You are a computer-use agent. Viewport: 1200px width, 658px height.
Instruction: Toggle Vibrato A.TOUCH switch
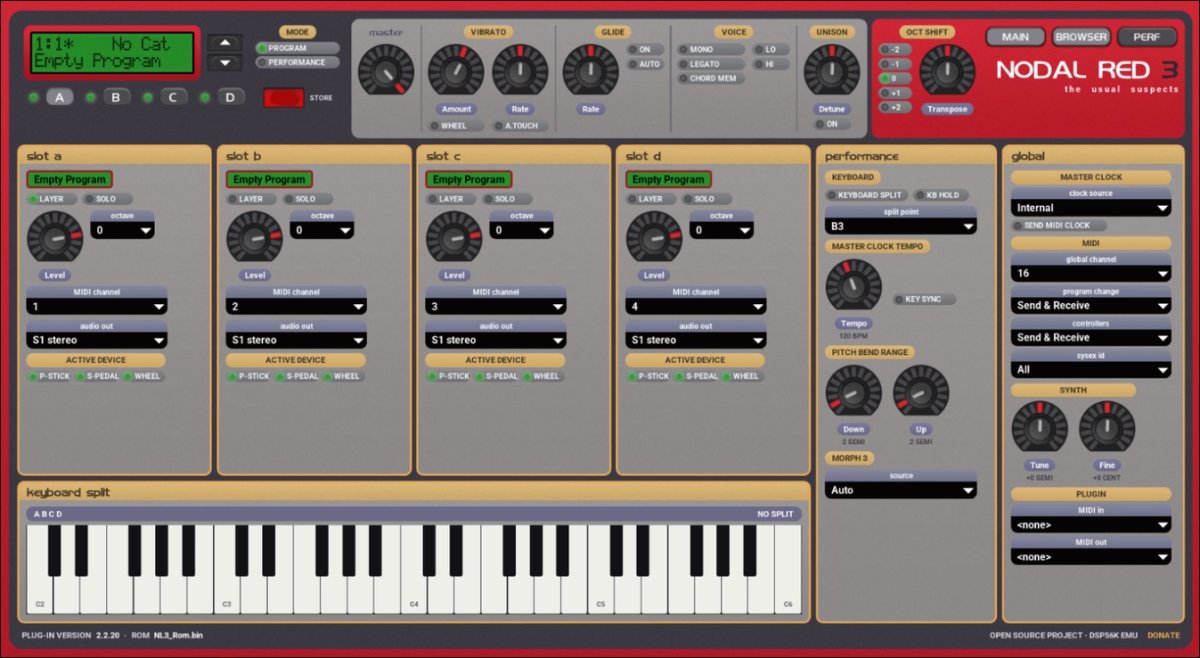point(521,126)
